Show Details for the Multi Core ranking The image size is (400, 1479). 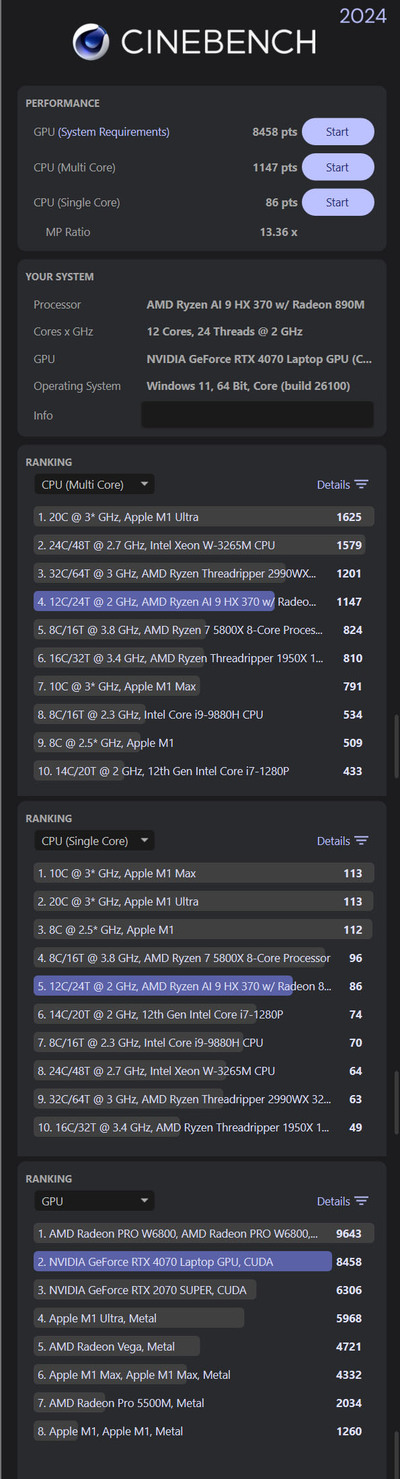(333, 485)
